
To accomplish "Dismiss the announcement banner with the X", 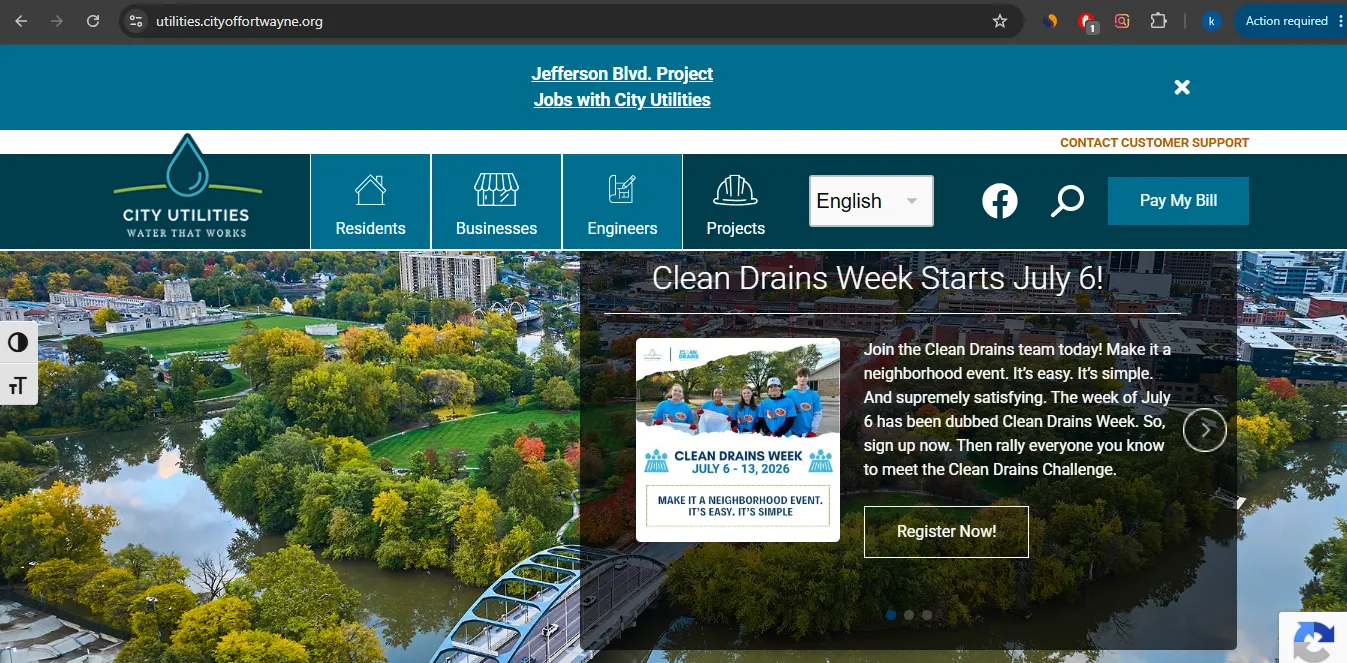I will [1182, 87].
